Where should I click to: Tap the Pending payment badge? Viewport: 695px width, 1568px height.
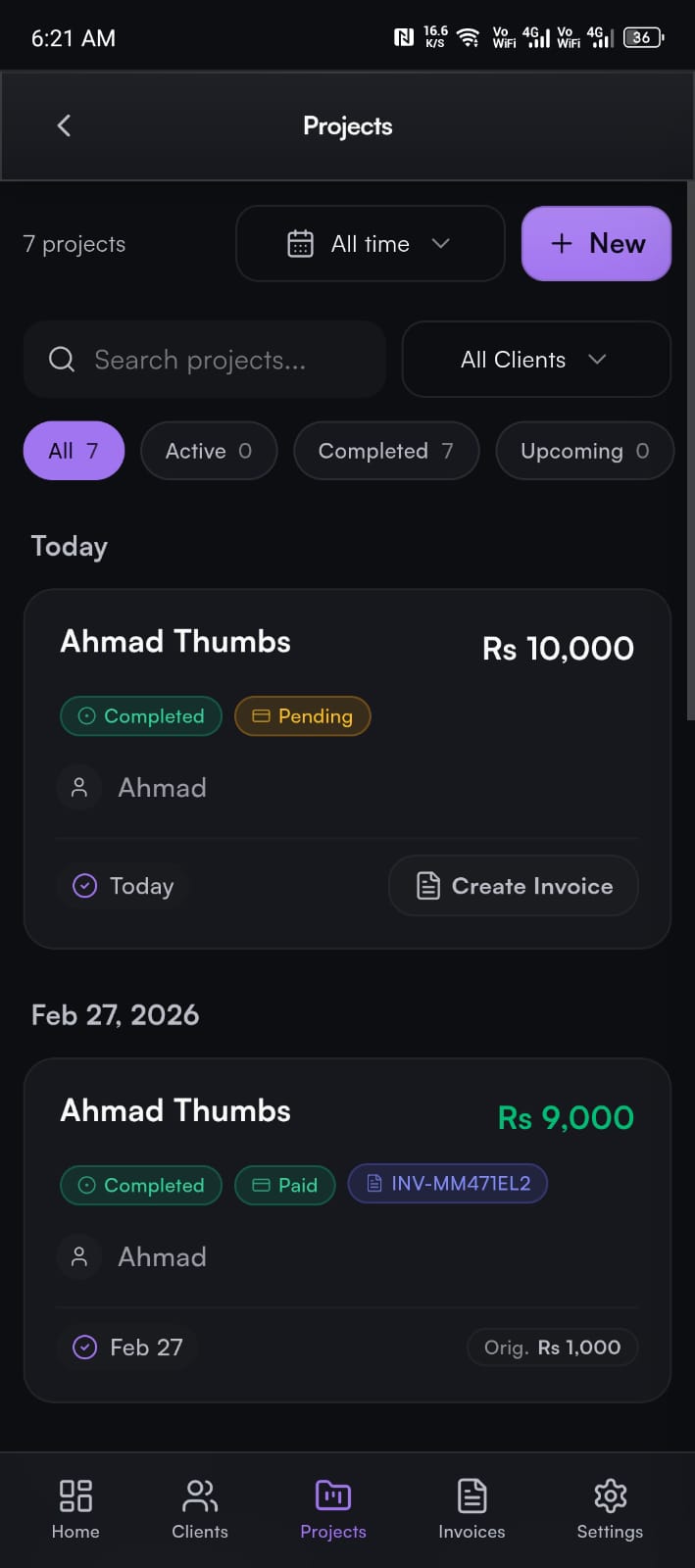pyautogui.click(x=303, y=716)
